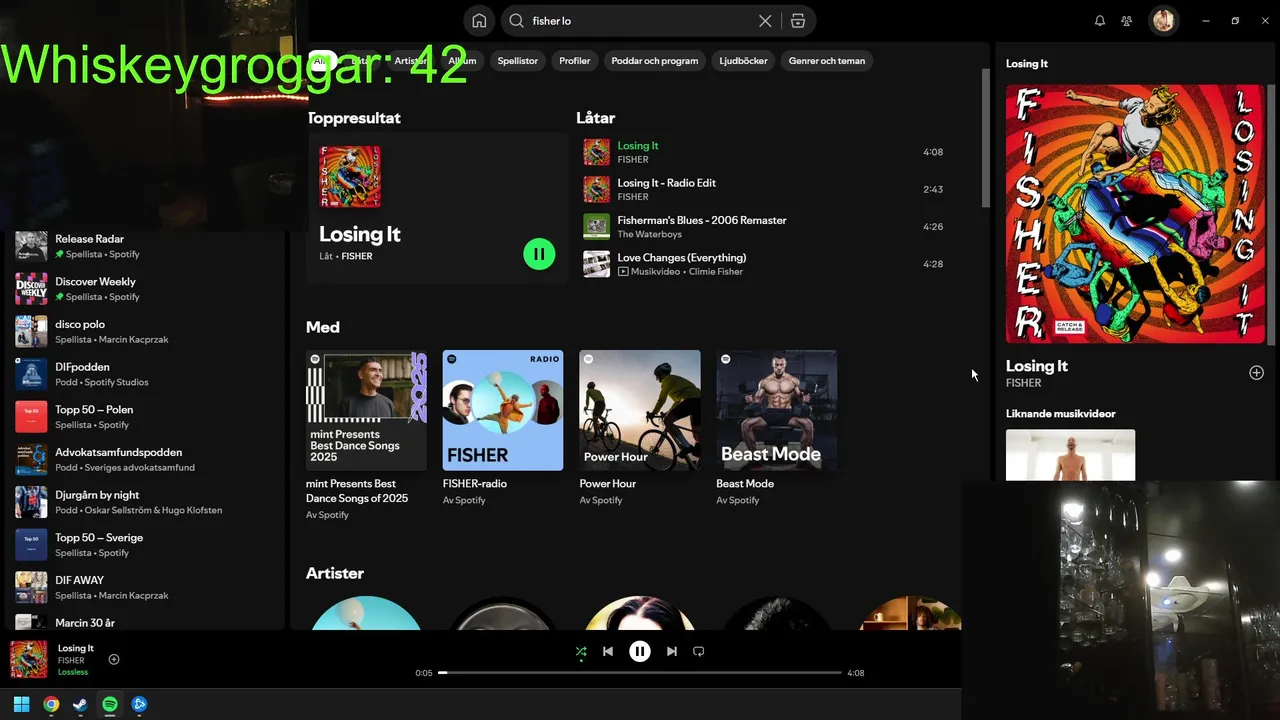Open friend activity icon
Screen dimensions: 1280x720
(x=1127, y=20)
